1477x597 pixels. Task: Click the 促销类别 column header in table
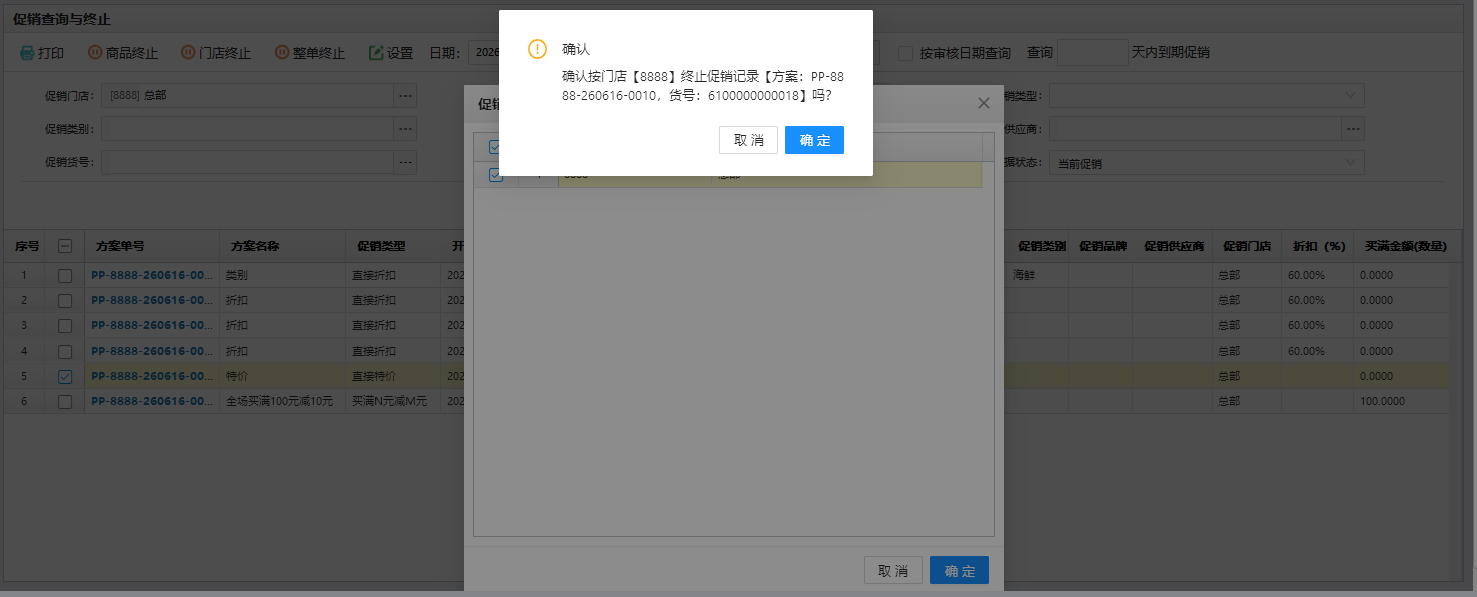coord(1042,246)
